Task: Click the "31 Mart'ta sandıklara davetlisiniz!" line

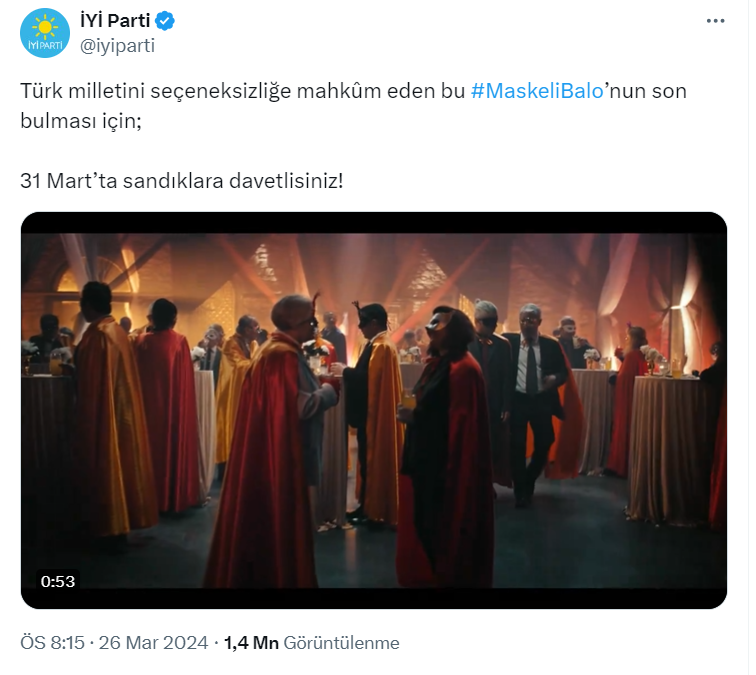Action: 181,181
